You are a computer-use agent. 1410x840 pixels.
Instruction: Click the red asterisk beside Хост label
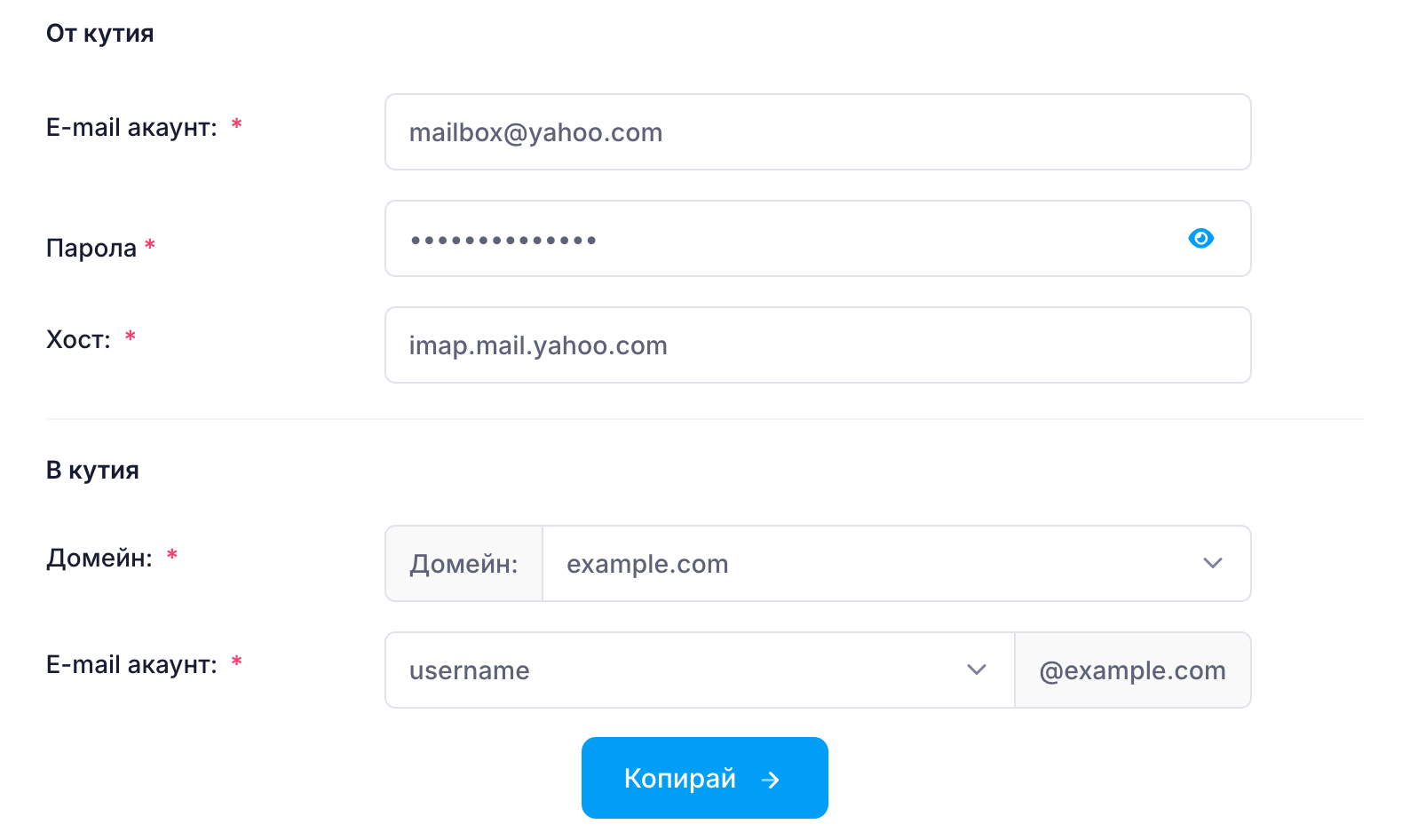131,336
